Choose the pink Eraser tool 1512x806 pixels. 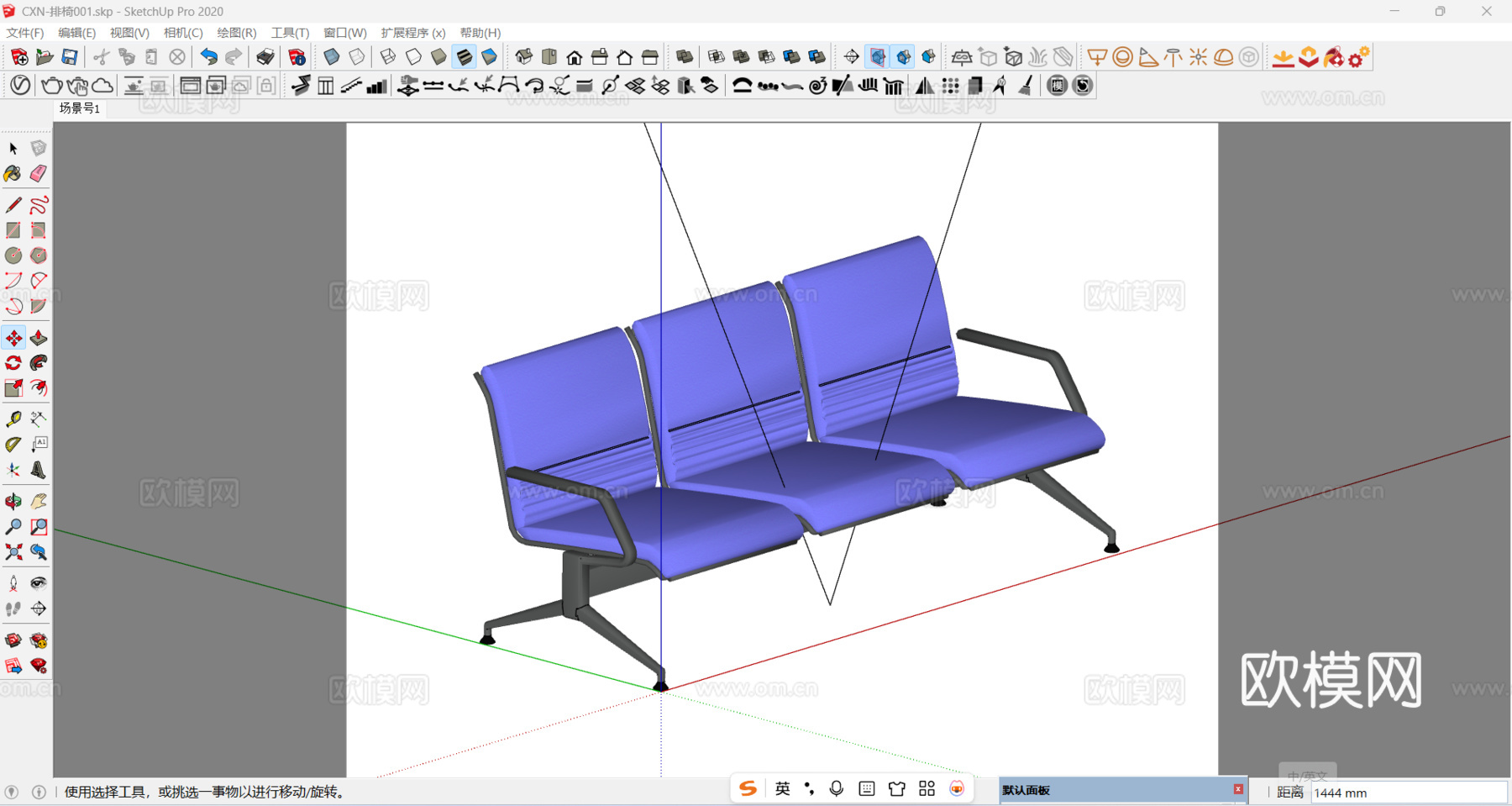tap(39, 174)
